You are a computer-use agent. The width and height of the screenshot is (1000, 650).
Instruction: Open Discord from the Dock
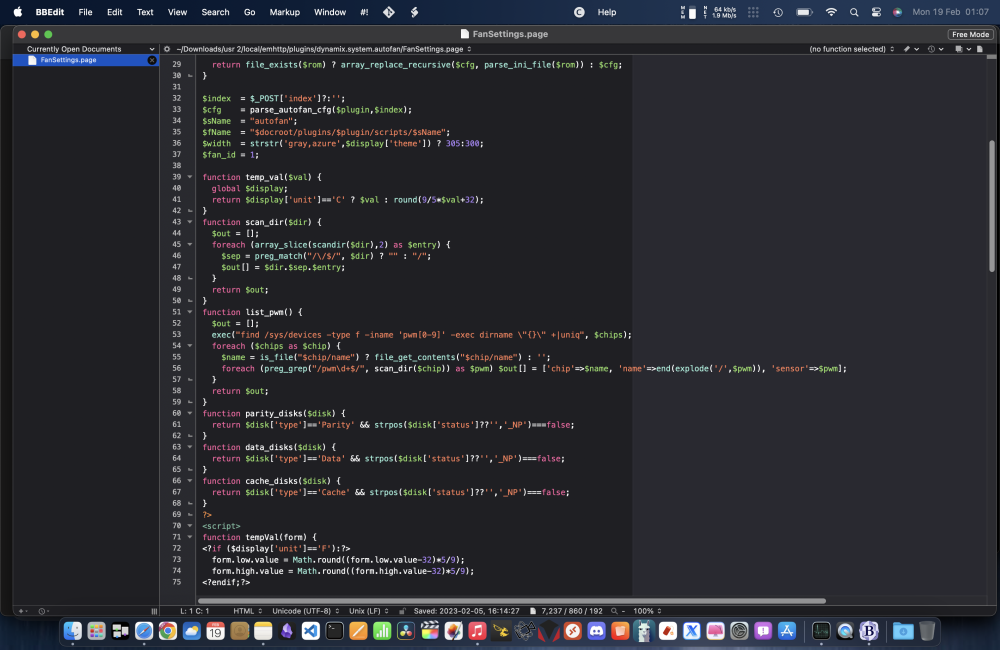click(x=596, y=631)
